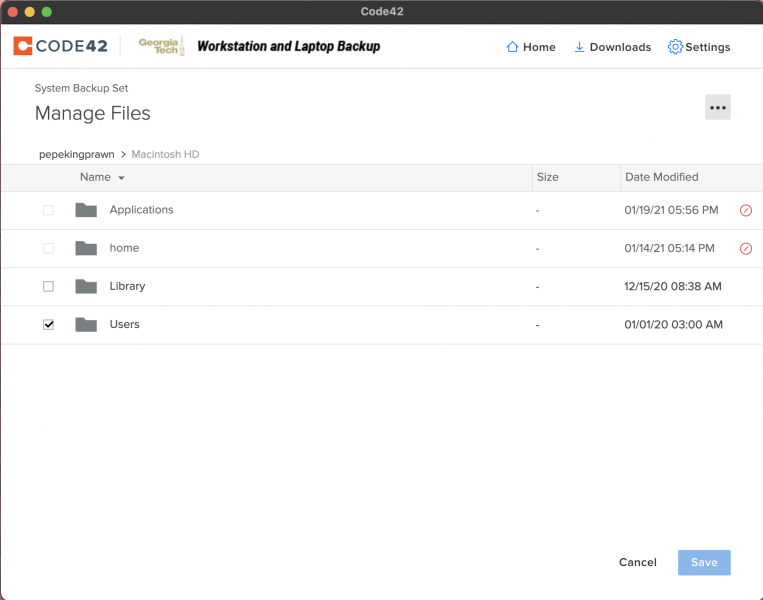Uncheck the Users folder checkbox
The image size is (763, 600).
48,325
